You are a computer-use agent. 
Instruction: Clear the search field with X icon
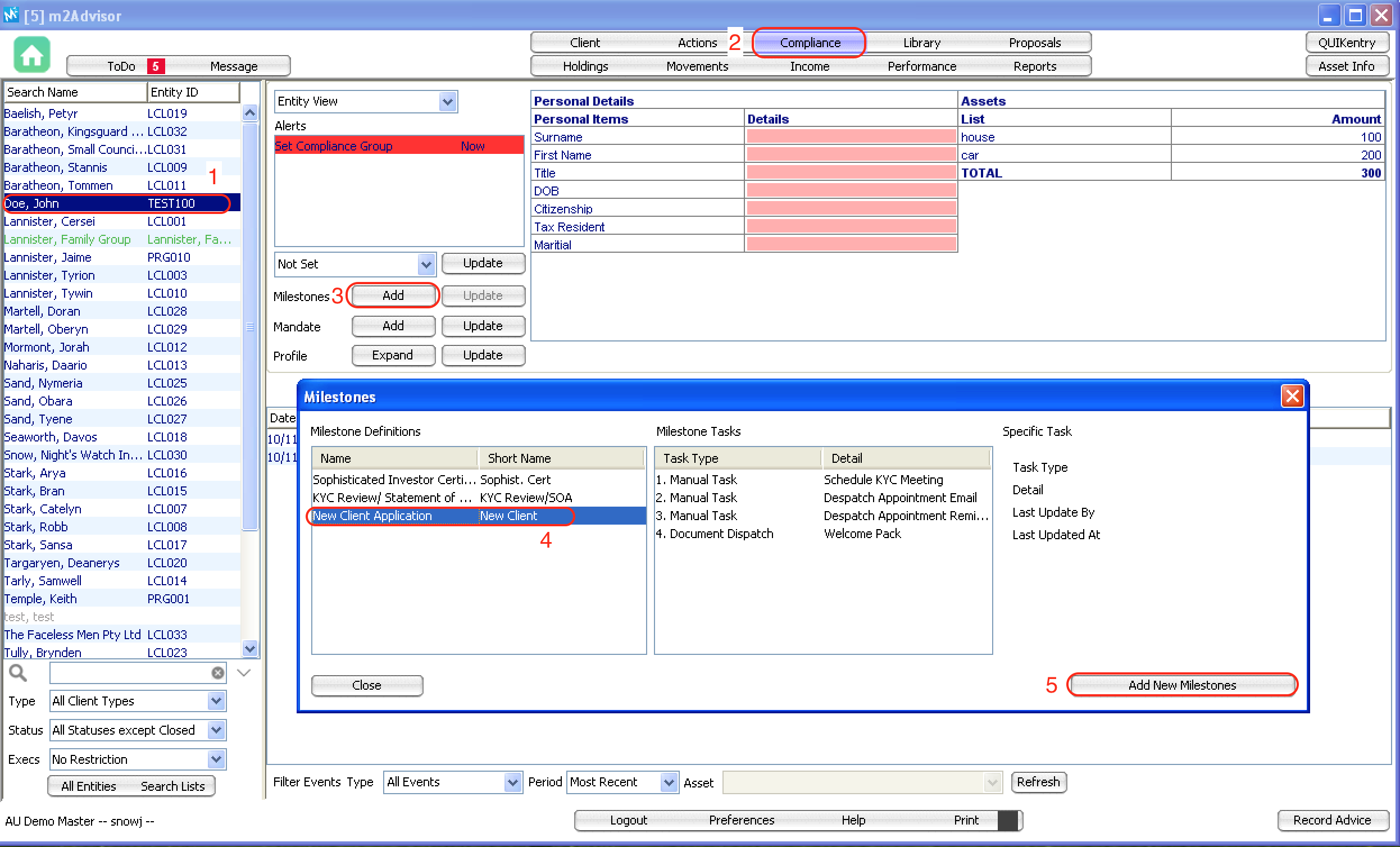(x=217, y=672)
